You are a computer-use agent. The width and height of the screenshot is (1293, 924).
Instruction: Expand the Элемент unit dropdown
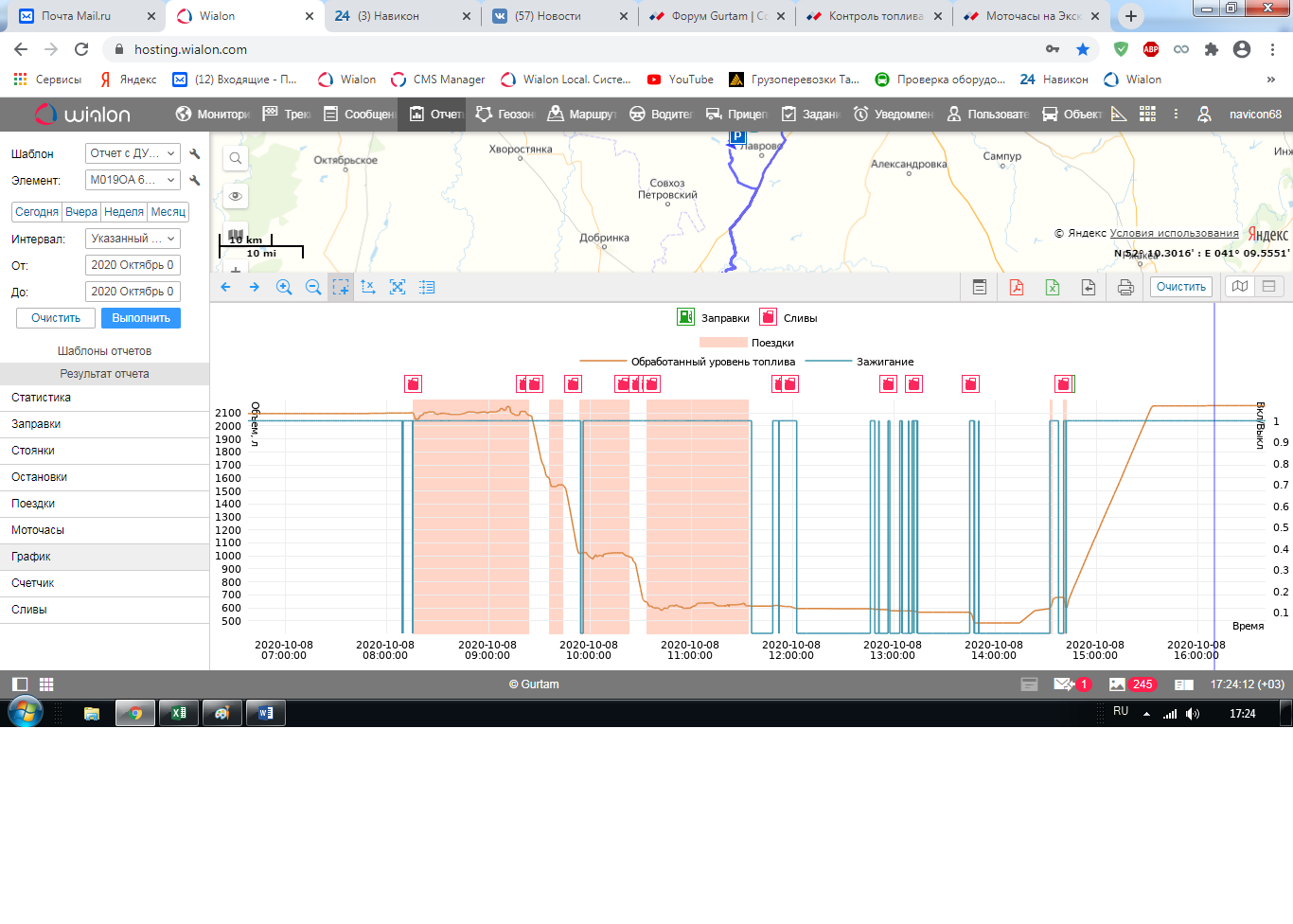click(133, 180)
